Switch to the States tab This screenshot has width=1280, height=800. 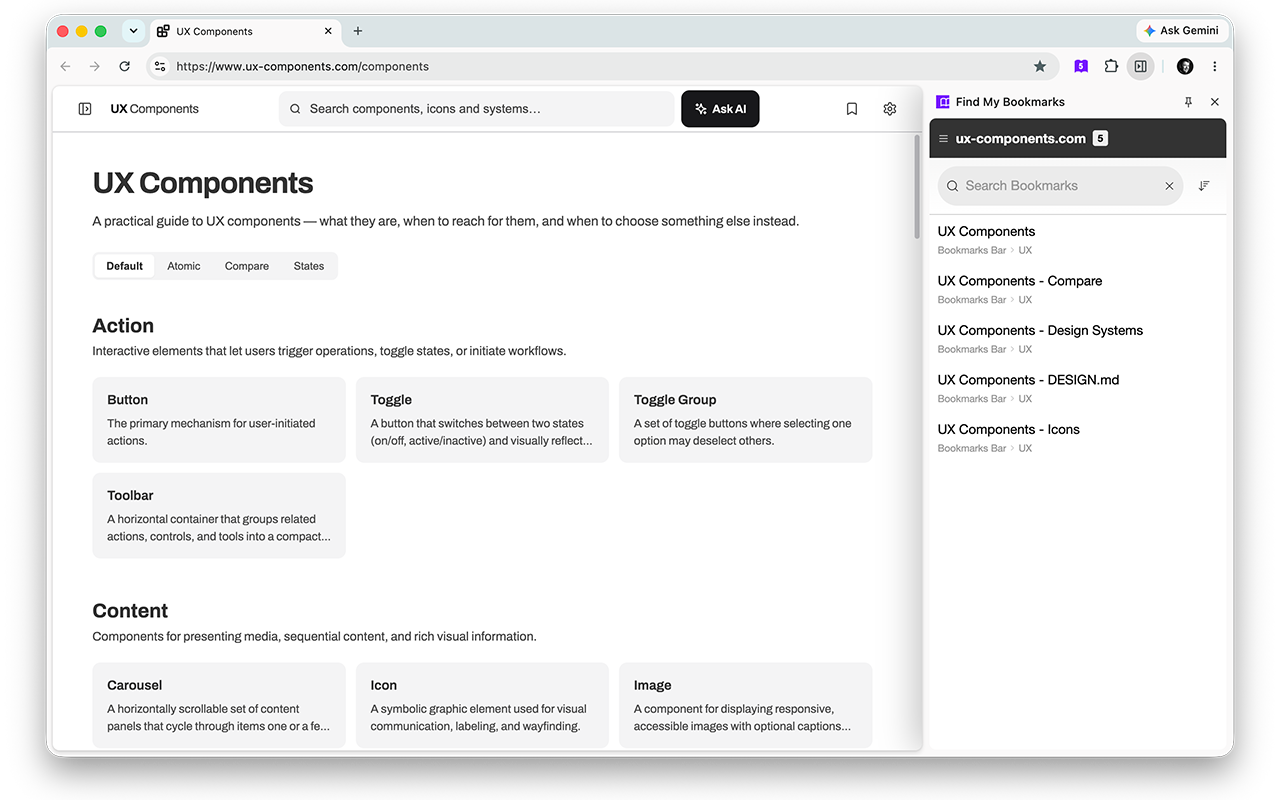coord(309,266)
